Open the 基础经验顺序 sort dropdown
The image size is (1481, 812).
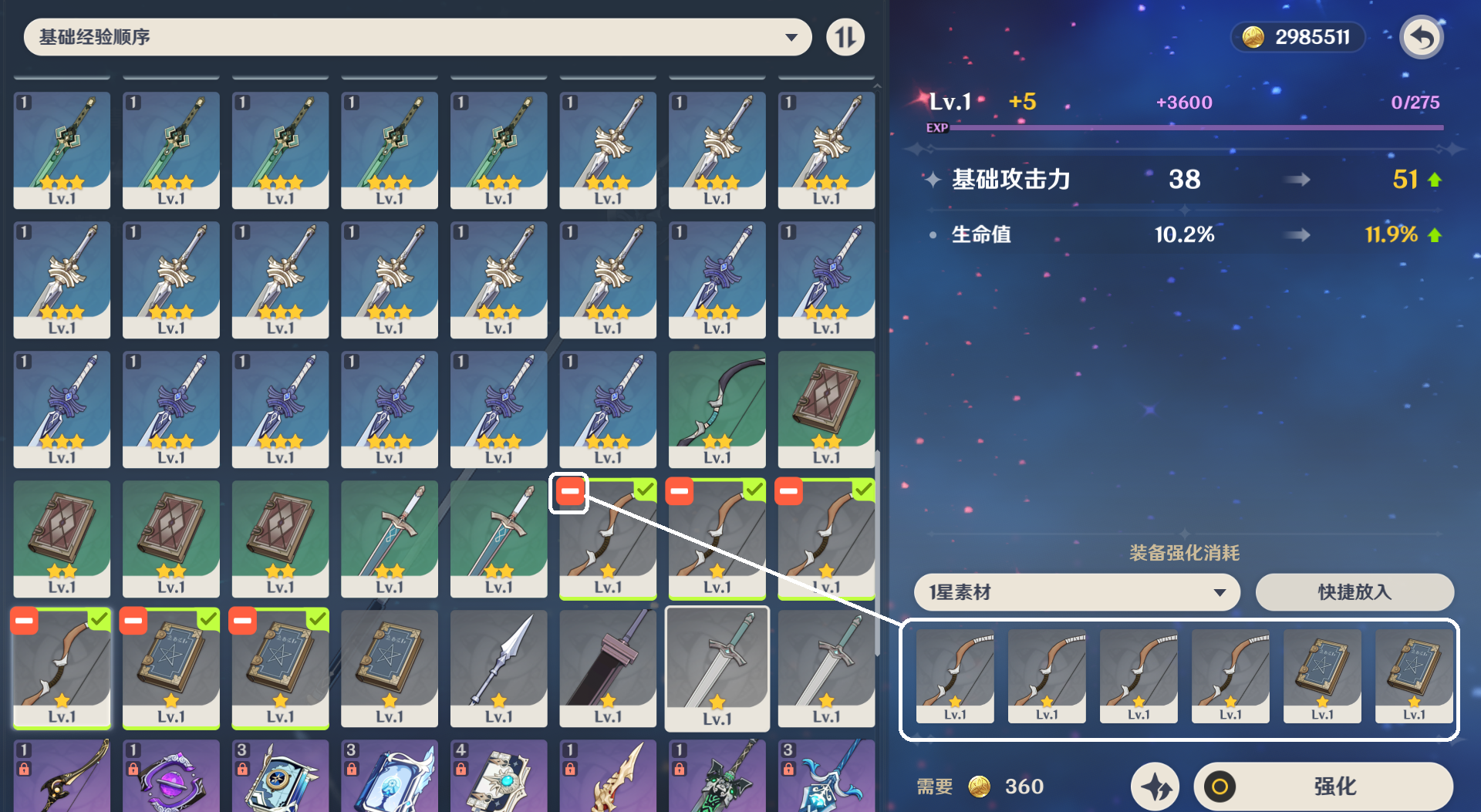coord(417,37)
